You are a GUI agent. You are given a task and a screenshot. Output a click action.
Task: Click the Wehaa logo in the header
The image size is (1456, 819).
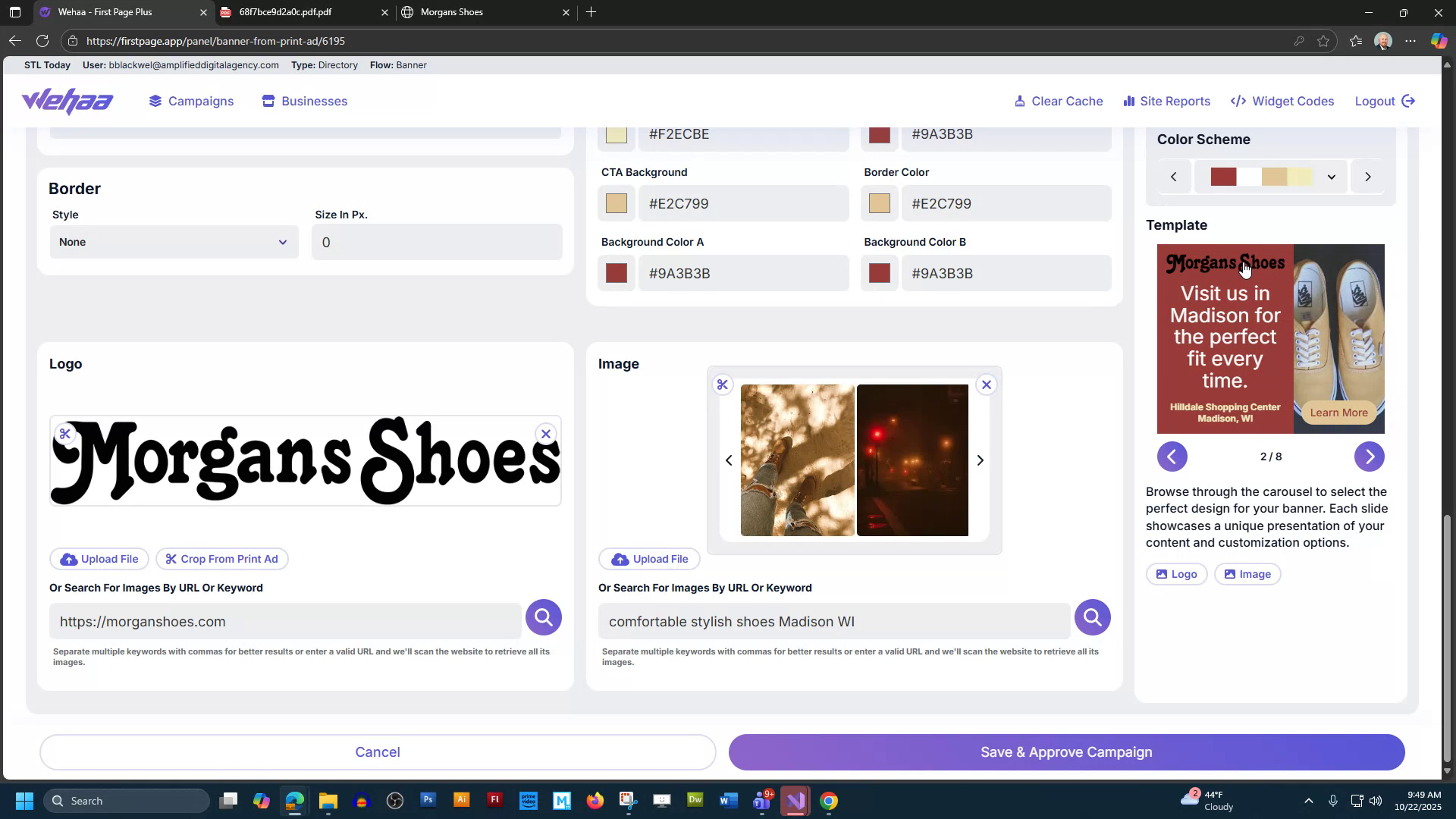point(67,101)
